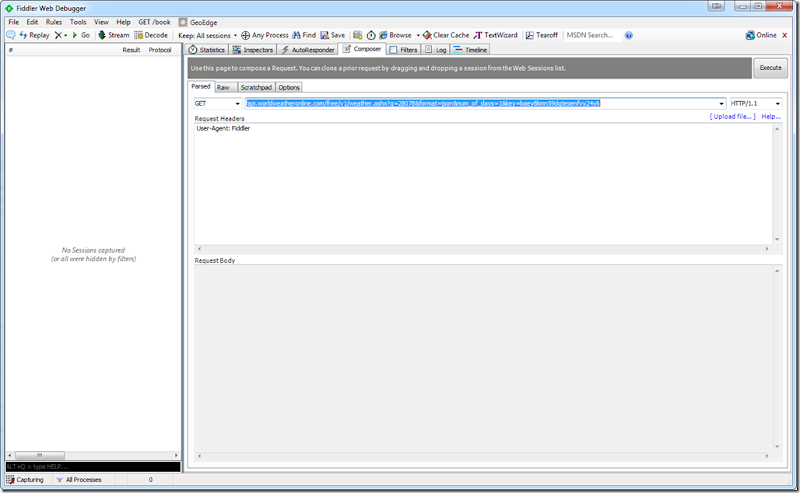Viewport: 800px width, 493px height.
Task: Replay the selected sessions
Action: coord(35,35)
